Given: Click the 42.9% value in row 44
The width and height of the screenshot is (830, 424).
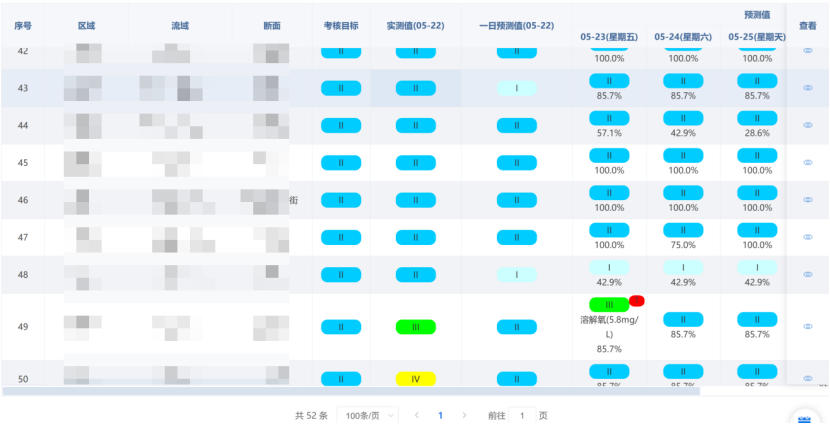Looking at the screenshot, I should (683, 133).
